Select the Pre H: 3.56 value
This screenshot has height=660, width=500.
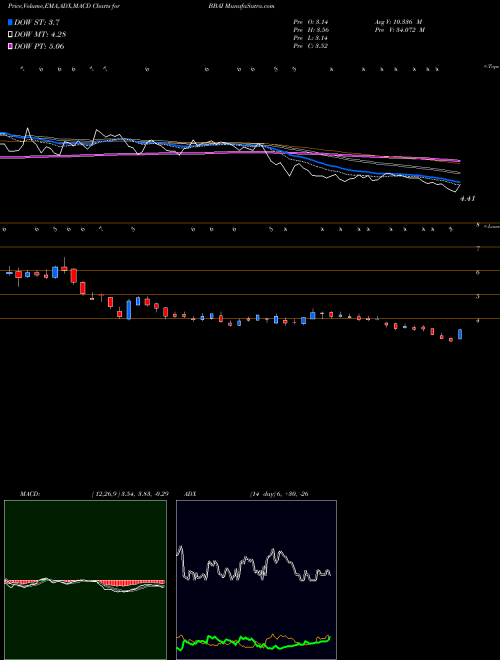311,30
